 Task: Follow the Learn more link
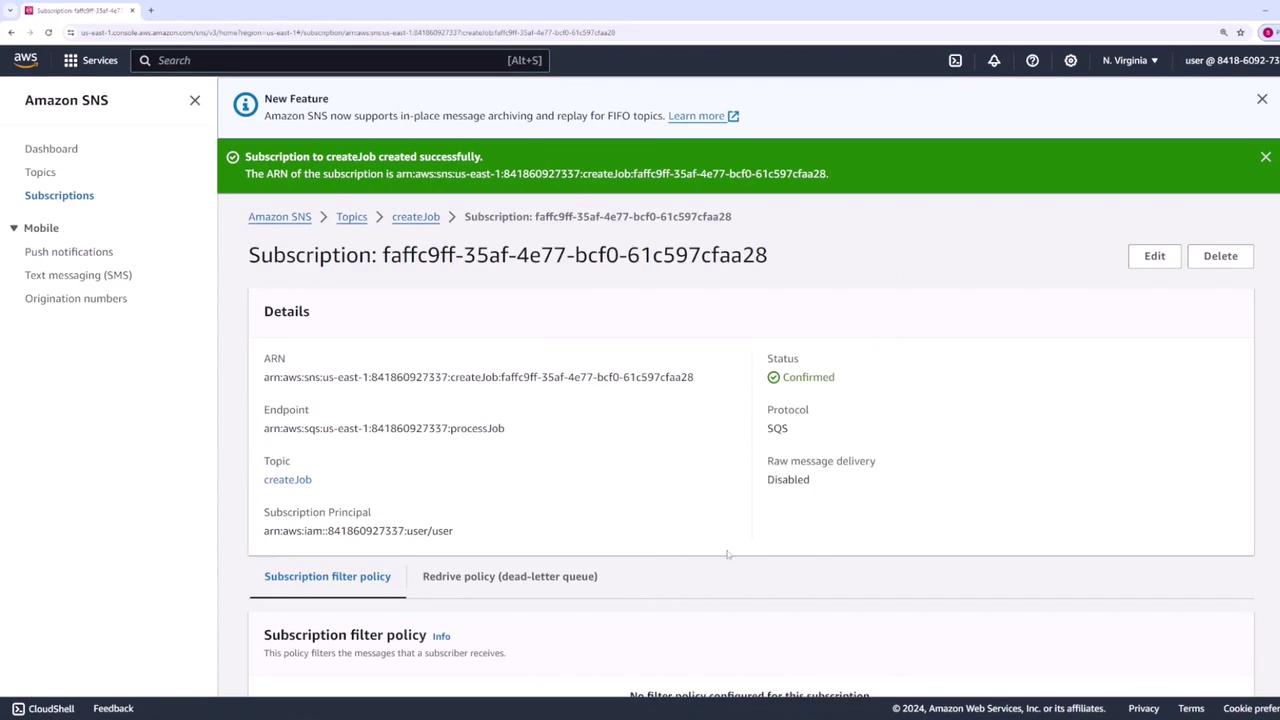(696, 116)
